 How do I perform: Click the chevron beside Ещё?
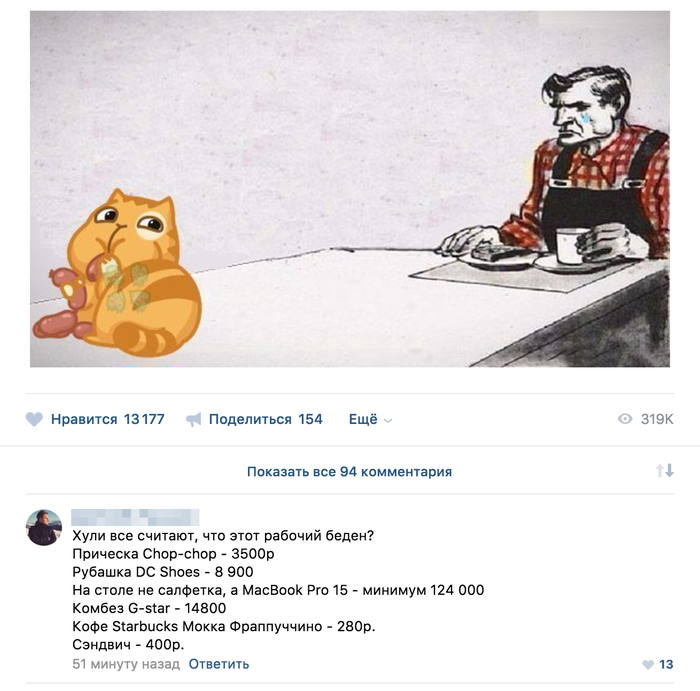[388, 420]
